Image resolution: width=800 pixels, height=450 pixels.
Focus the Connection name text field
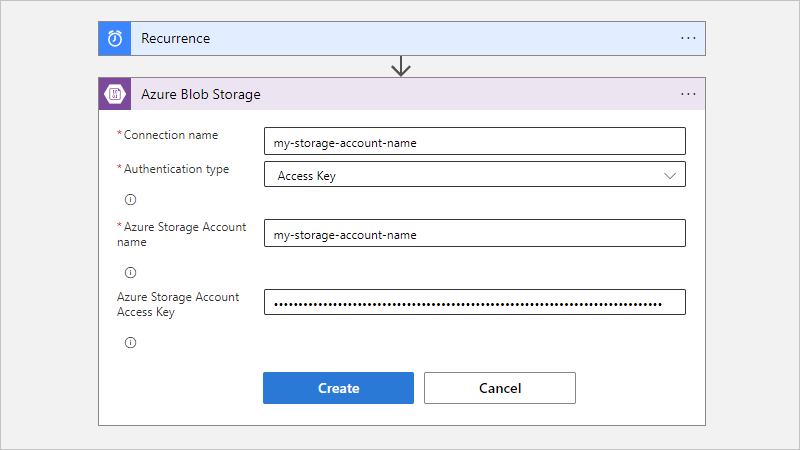[x=475, y=142]
